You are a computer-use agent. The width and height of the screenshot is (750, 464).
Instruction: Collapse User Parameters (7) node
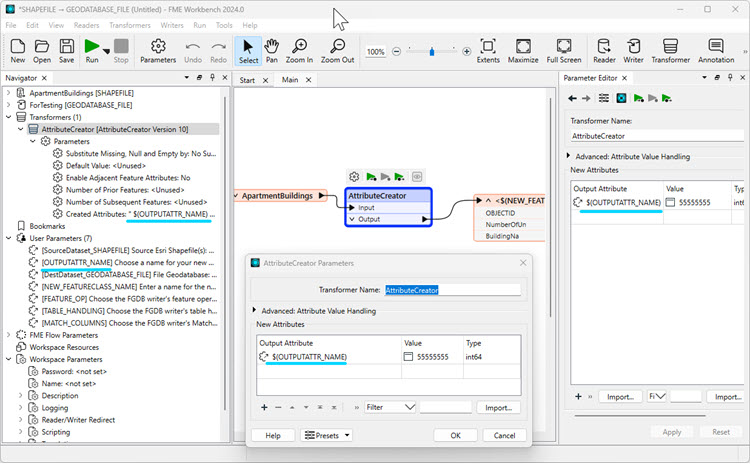pyautogui.click(x=8, y=238)
